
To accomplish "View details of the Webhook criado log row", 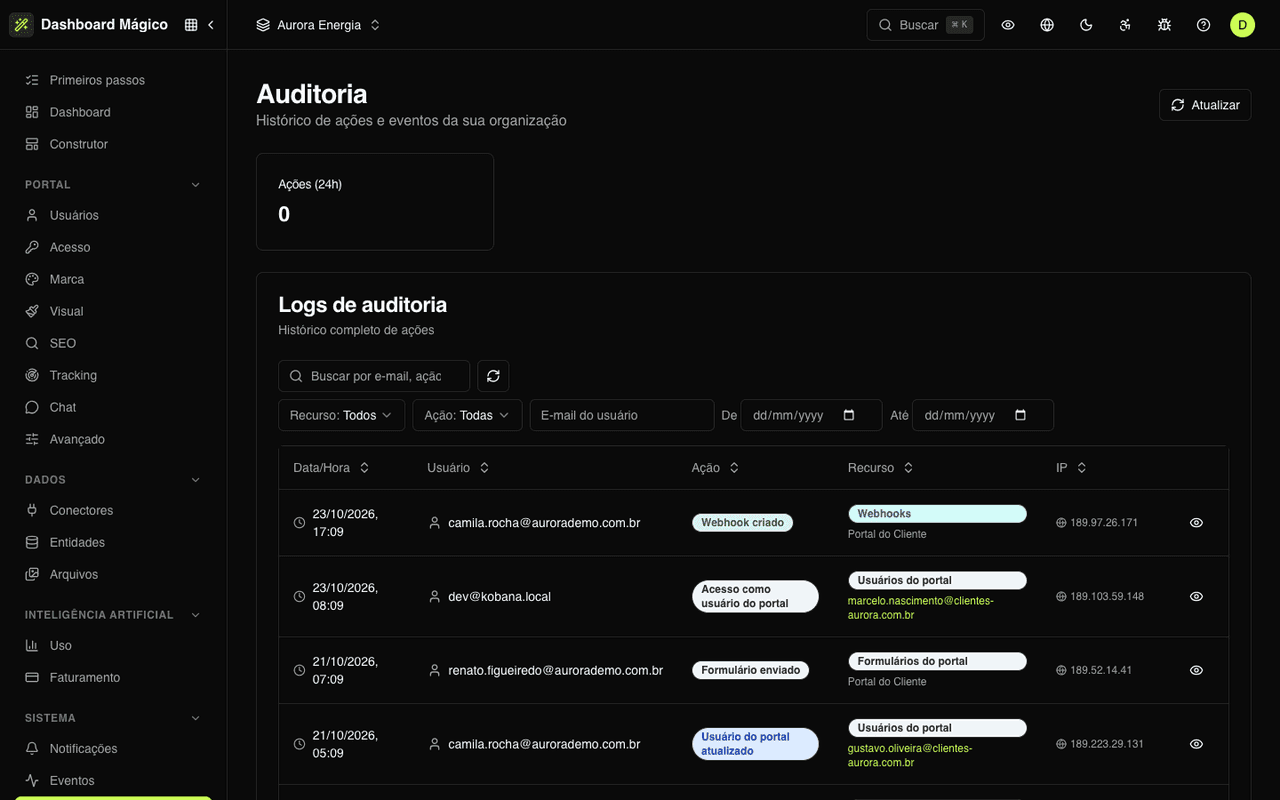I will pyautogui.click(x=1196, y=523).
